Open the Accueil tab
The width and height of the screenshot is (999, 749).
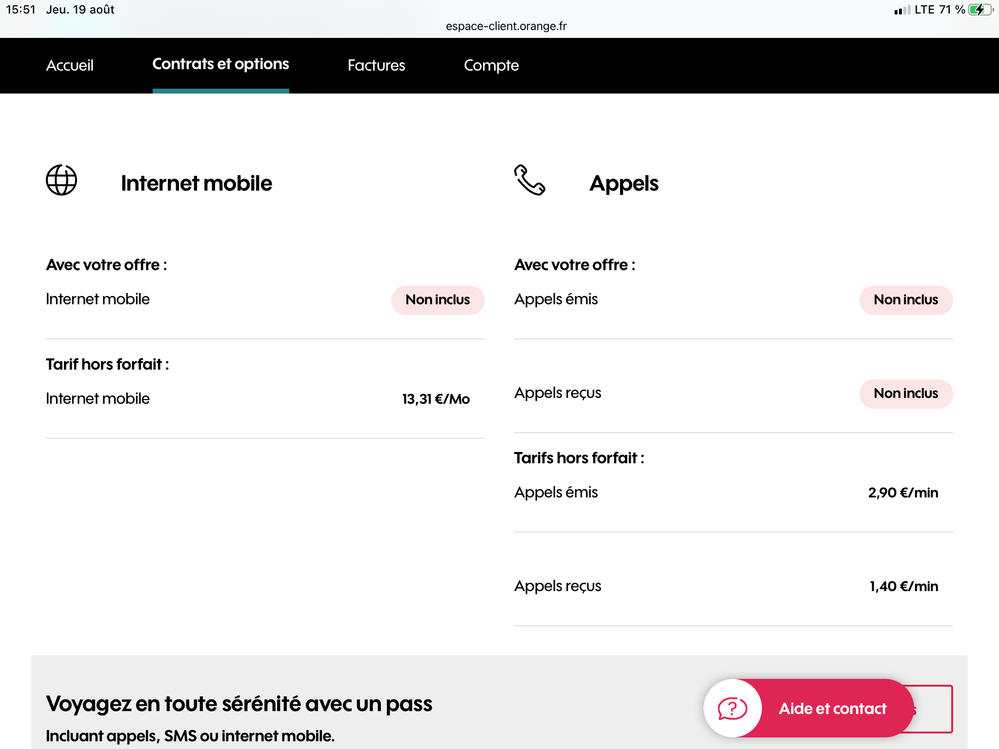click(70, 65)
